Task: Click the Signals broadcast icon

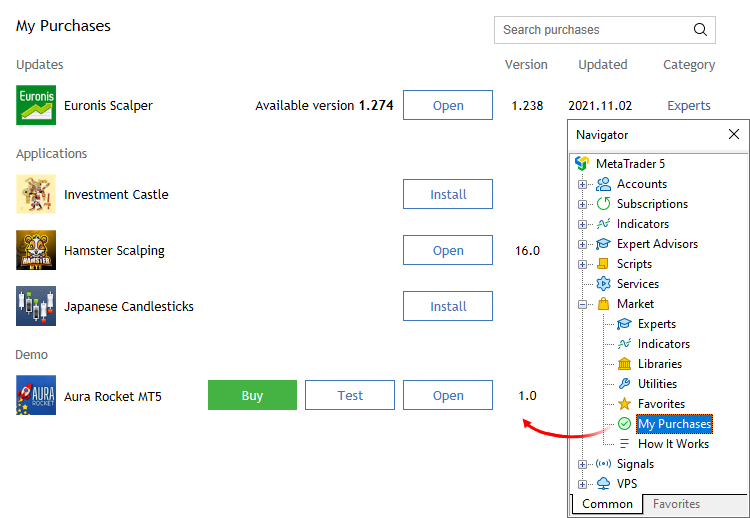Action: (603, 464)
